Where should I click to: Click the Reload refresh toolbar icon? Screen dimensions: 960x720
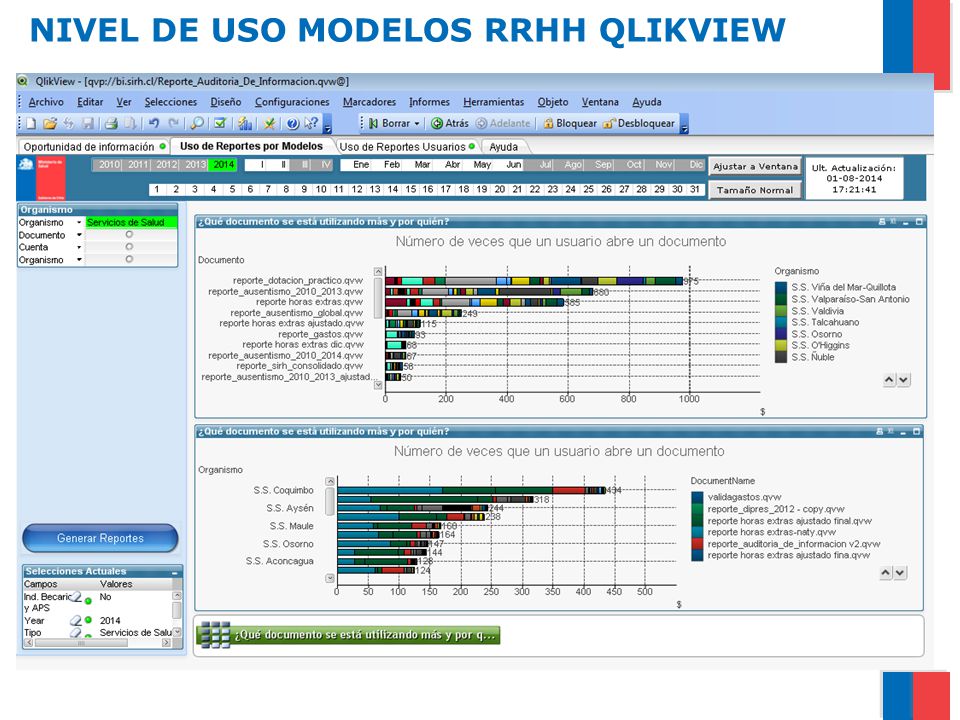click(69, 124)
